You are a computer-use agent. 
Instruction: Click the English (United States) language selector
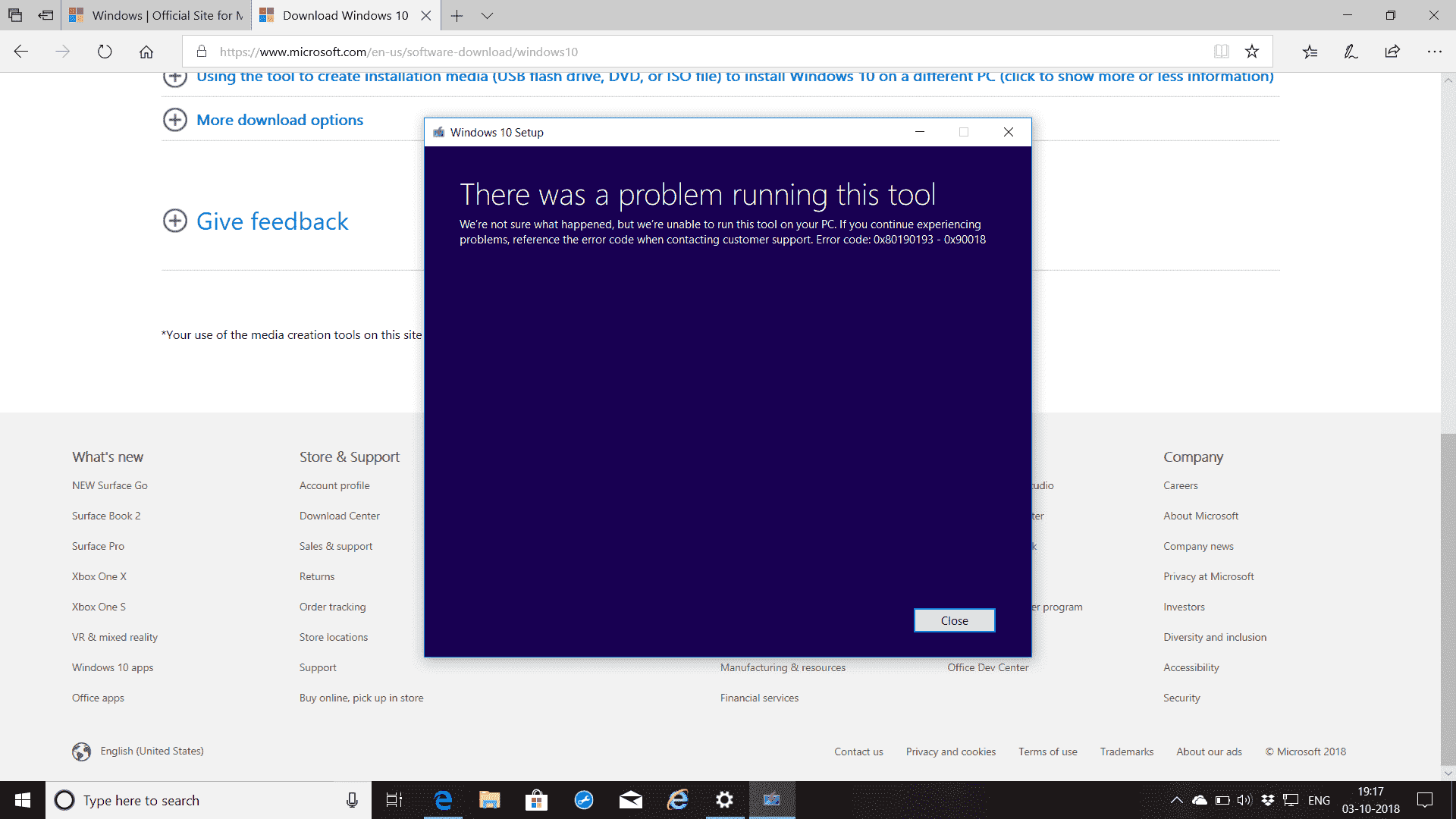pyautogui.click(x=138, y=751)
